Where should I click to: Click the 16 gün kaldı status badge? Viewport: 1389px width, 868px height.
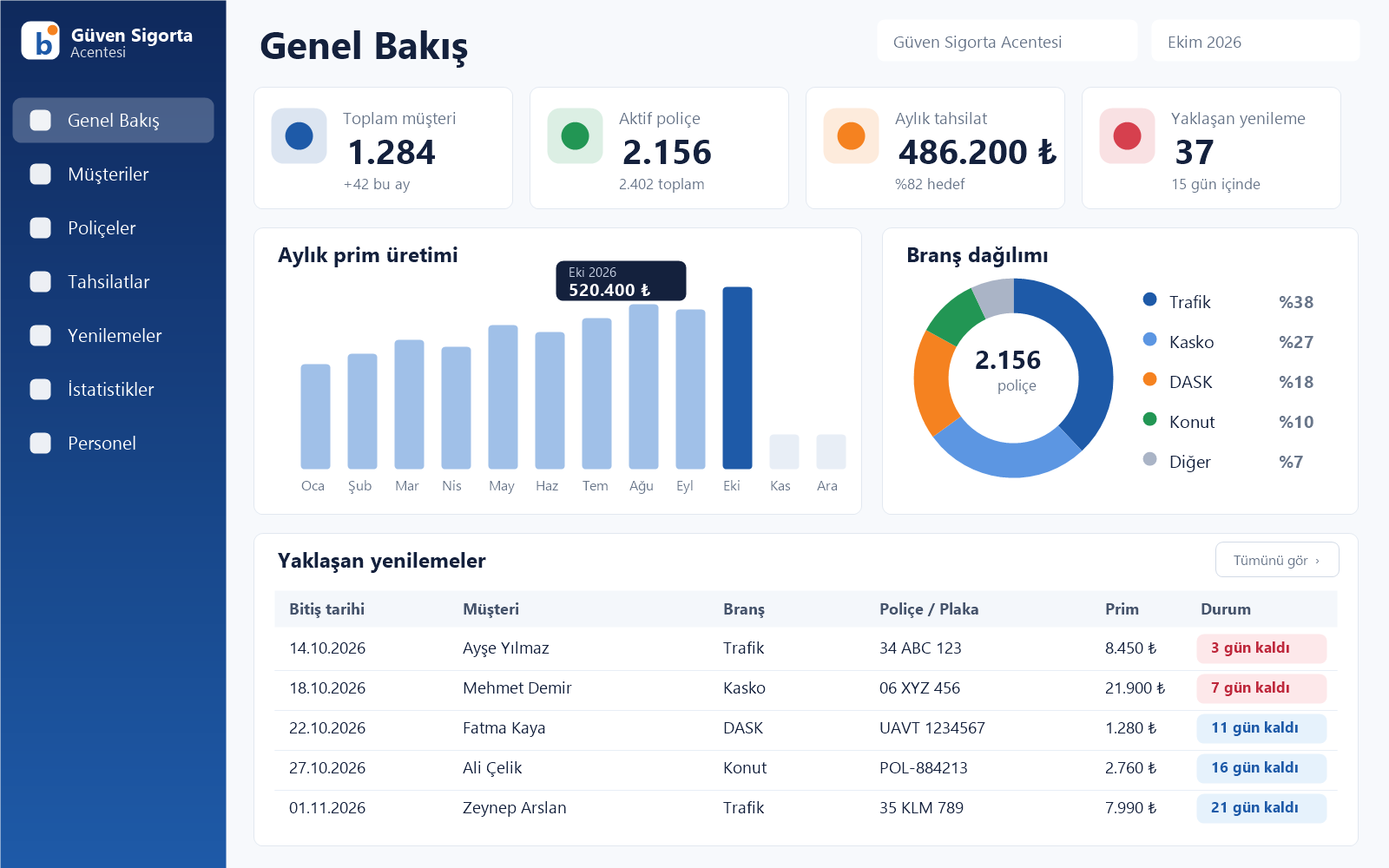coord(1261,768)
